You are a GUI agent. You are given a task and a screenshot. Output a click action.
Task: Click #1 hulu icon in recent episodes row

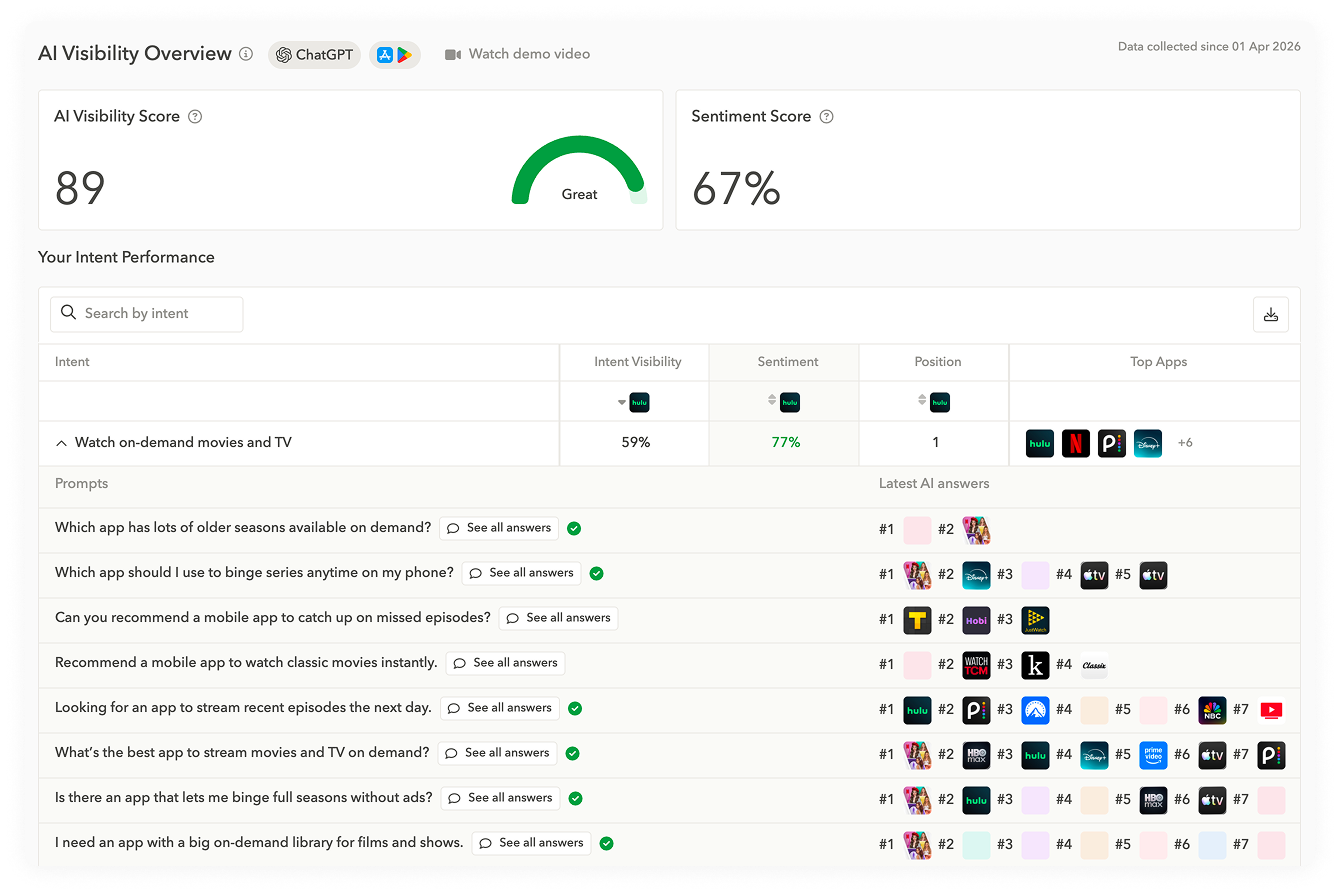tap(917, 710)
